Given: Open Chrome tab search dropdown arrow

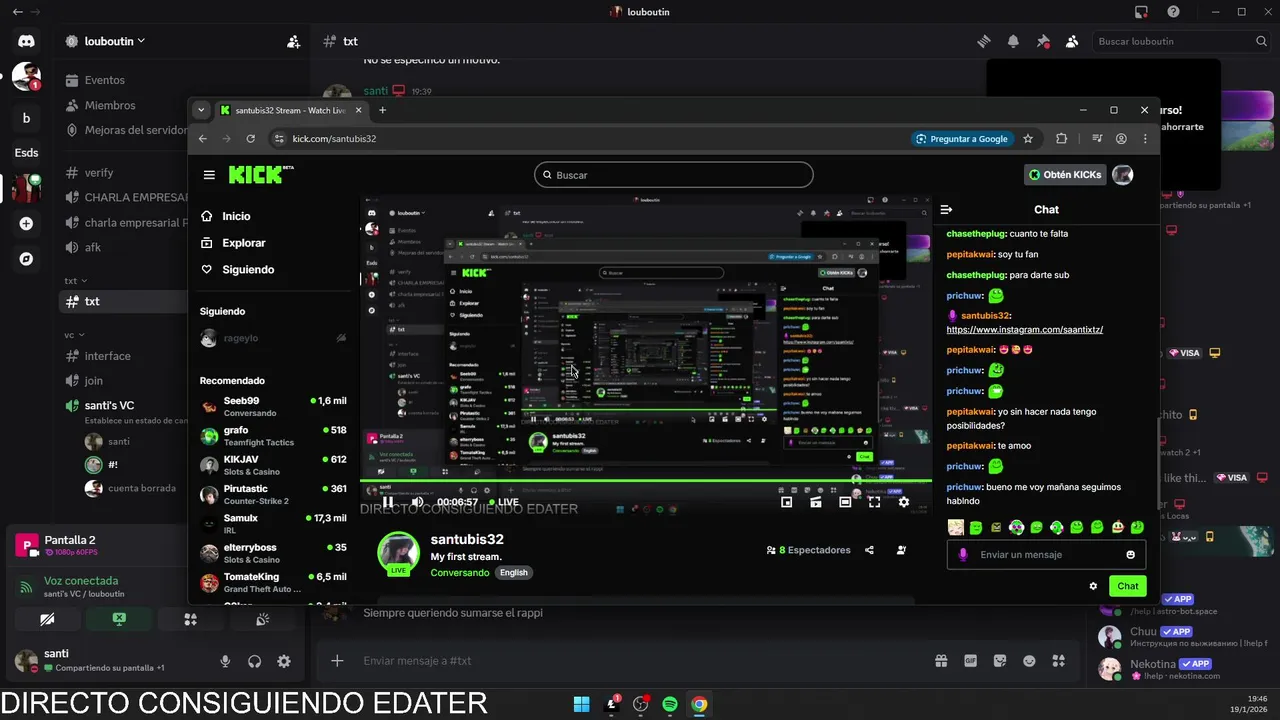Looking at the screenshot, I should (201, 110).
